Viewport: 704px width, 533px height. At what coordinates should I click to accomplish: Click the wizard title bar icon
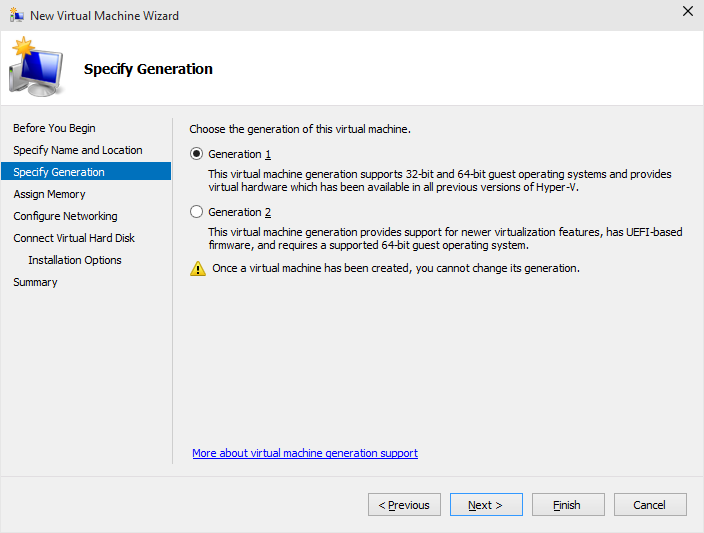[x=16, y=15]
